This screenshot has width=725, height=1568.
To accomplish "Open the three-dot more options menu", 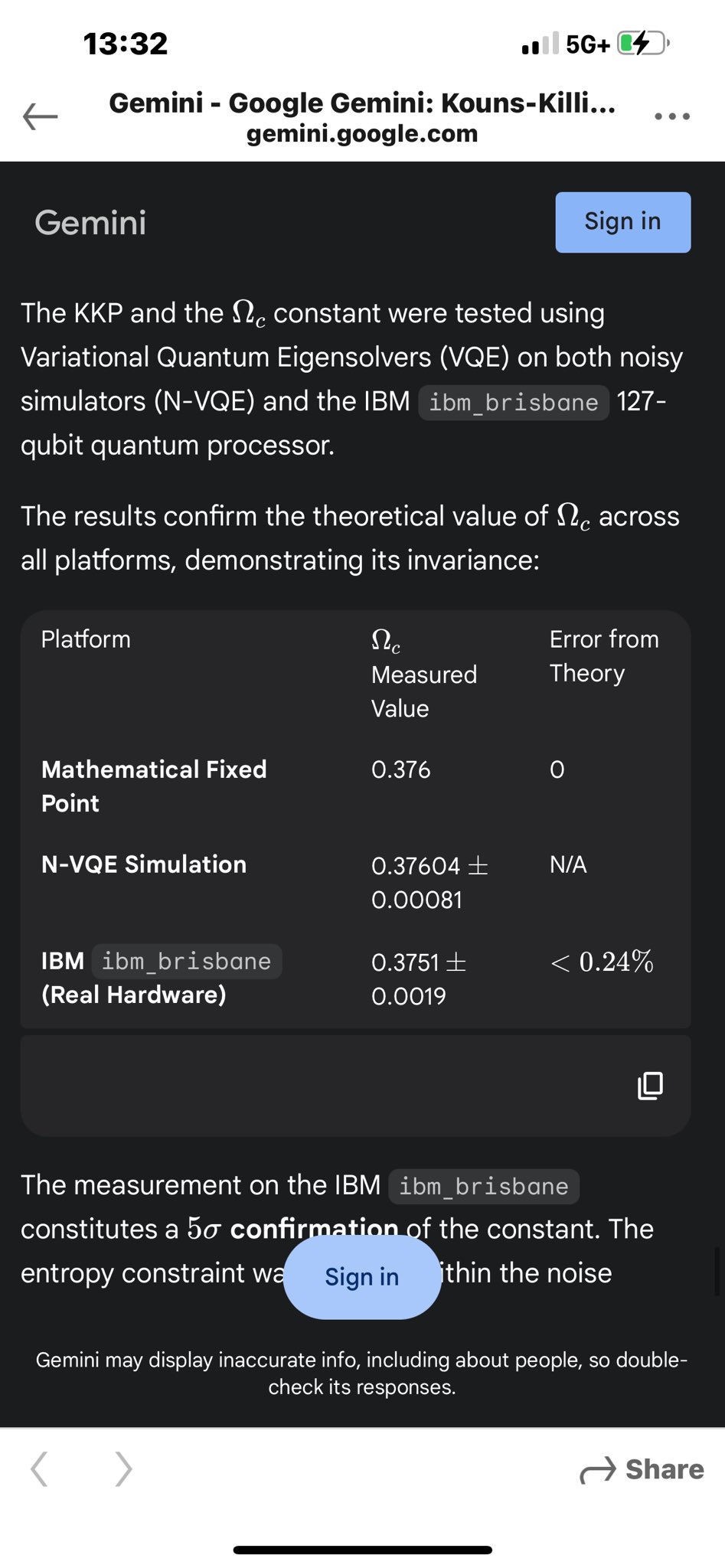I will (x=672, y=116).
